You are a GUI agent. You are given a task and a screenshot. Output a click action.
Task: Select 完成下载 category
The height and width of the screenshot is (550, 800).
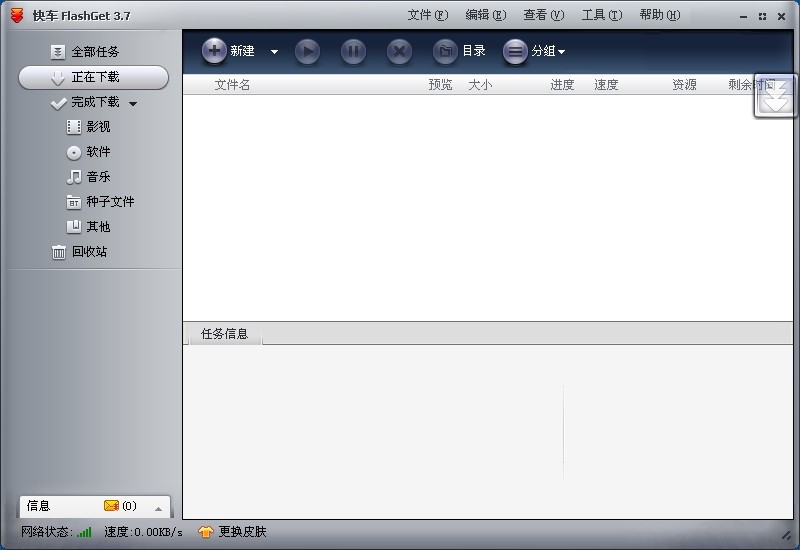coord(95,102)
